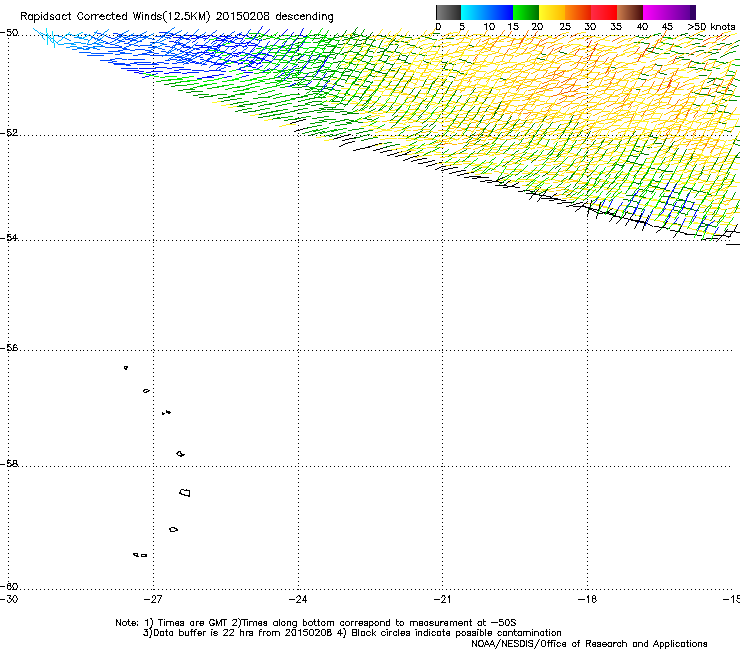The image size is (740, 650).
Task: Click the orange 25-30 knots legend swatch
Action: [578, 12]
